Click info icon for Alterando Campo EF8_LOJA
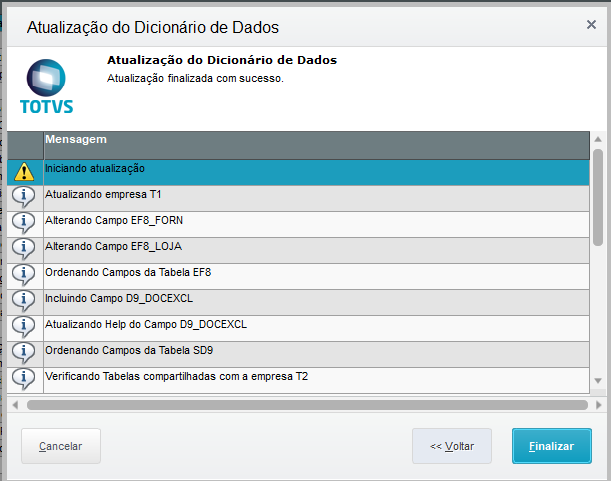This screenshot has width=611, height=481. [x=24, y=248]
